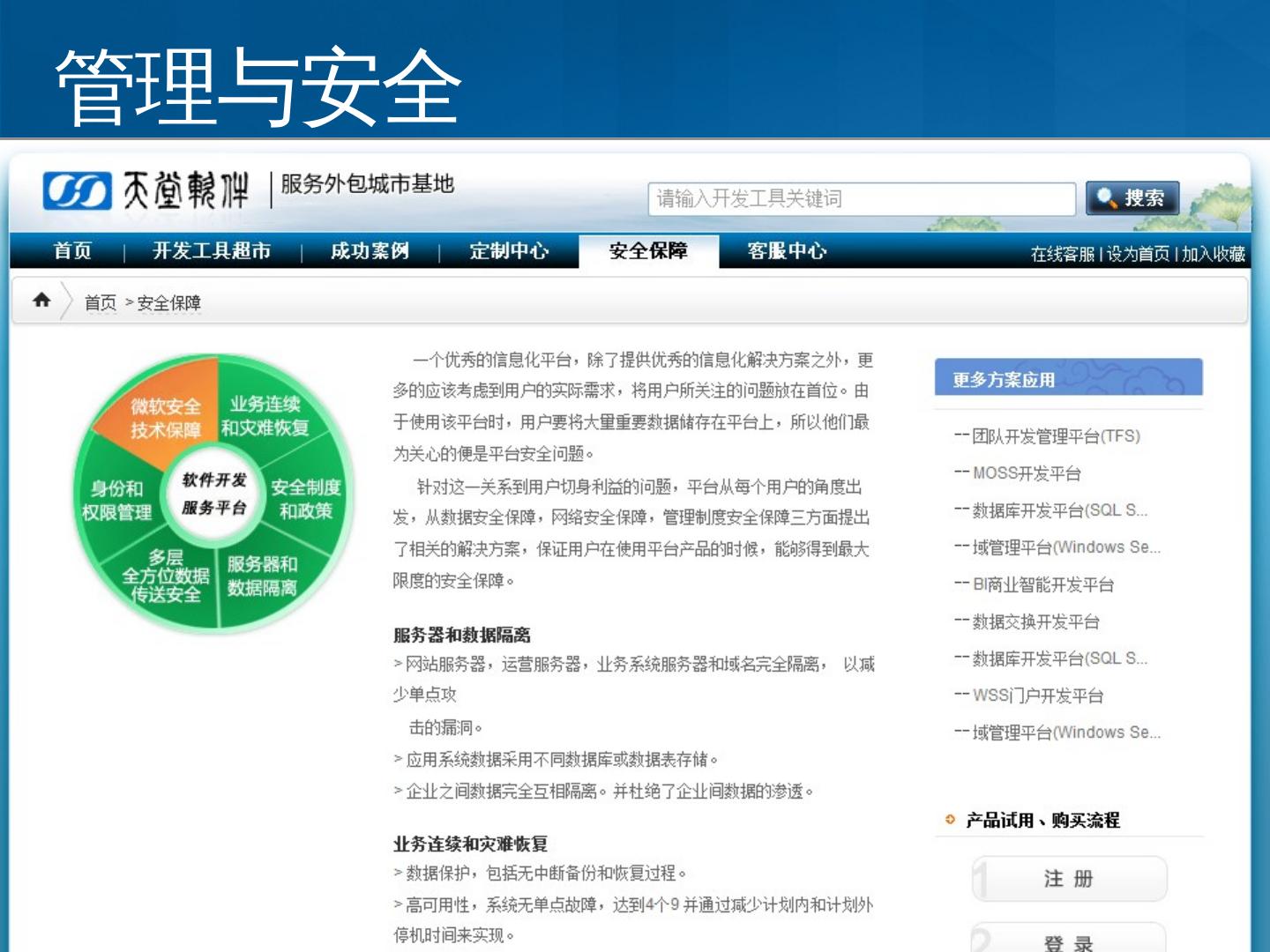This screenshot has height=952, width=1270.
Task: Click the 安全保障 breadcrumb text
Action: coord(169,303)
